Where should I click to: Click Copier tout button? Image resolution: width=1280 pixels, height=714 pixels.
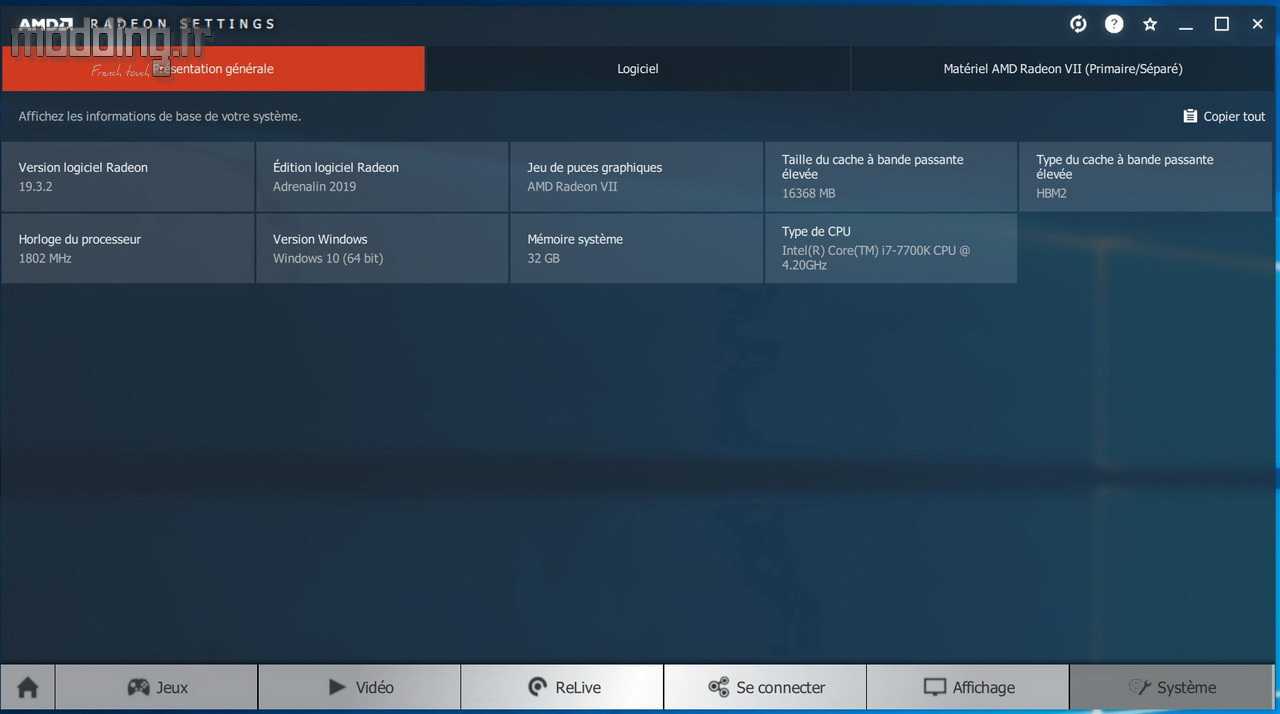point(1224,116)
